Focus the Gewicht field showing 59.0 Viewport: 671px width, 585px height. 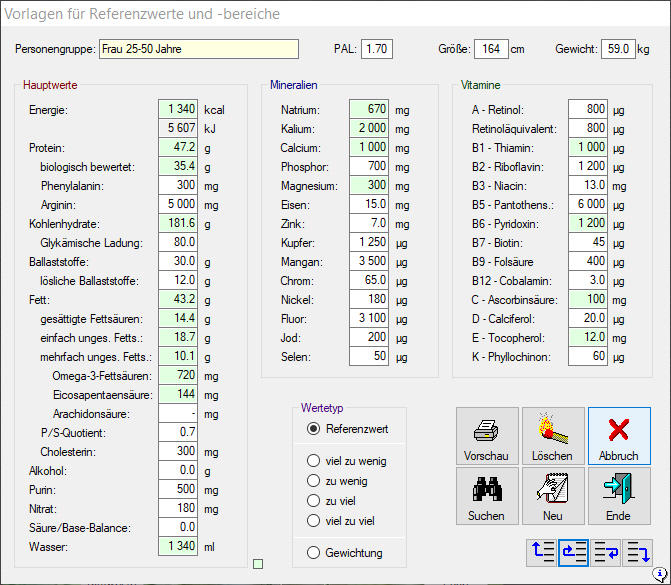[x=618, y=49]
